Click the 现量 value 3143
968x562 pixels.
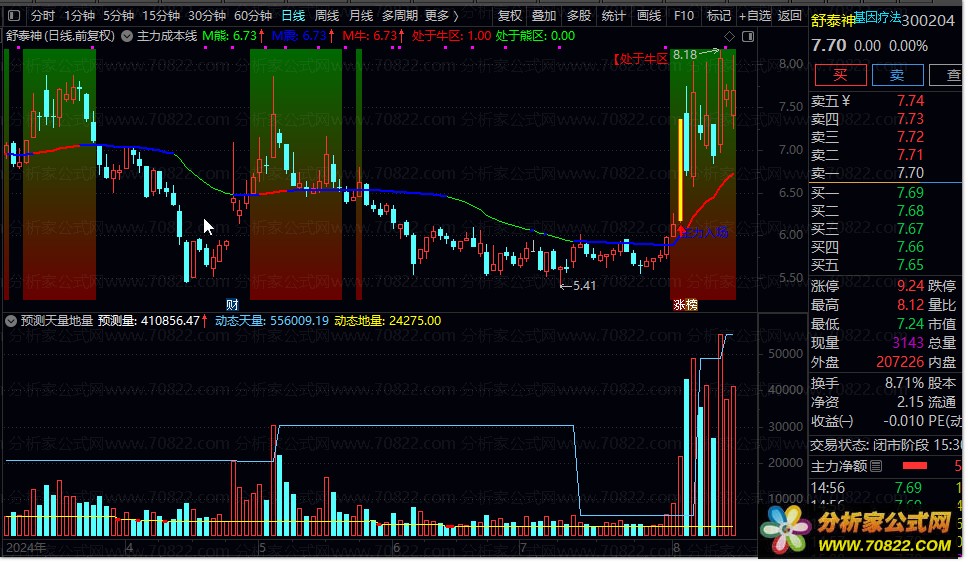click(x=908, y=343)
